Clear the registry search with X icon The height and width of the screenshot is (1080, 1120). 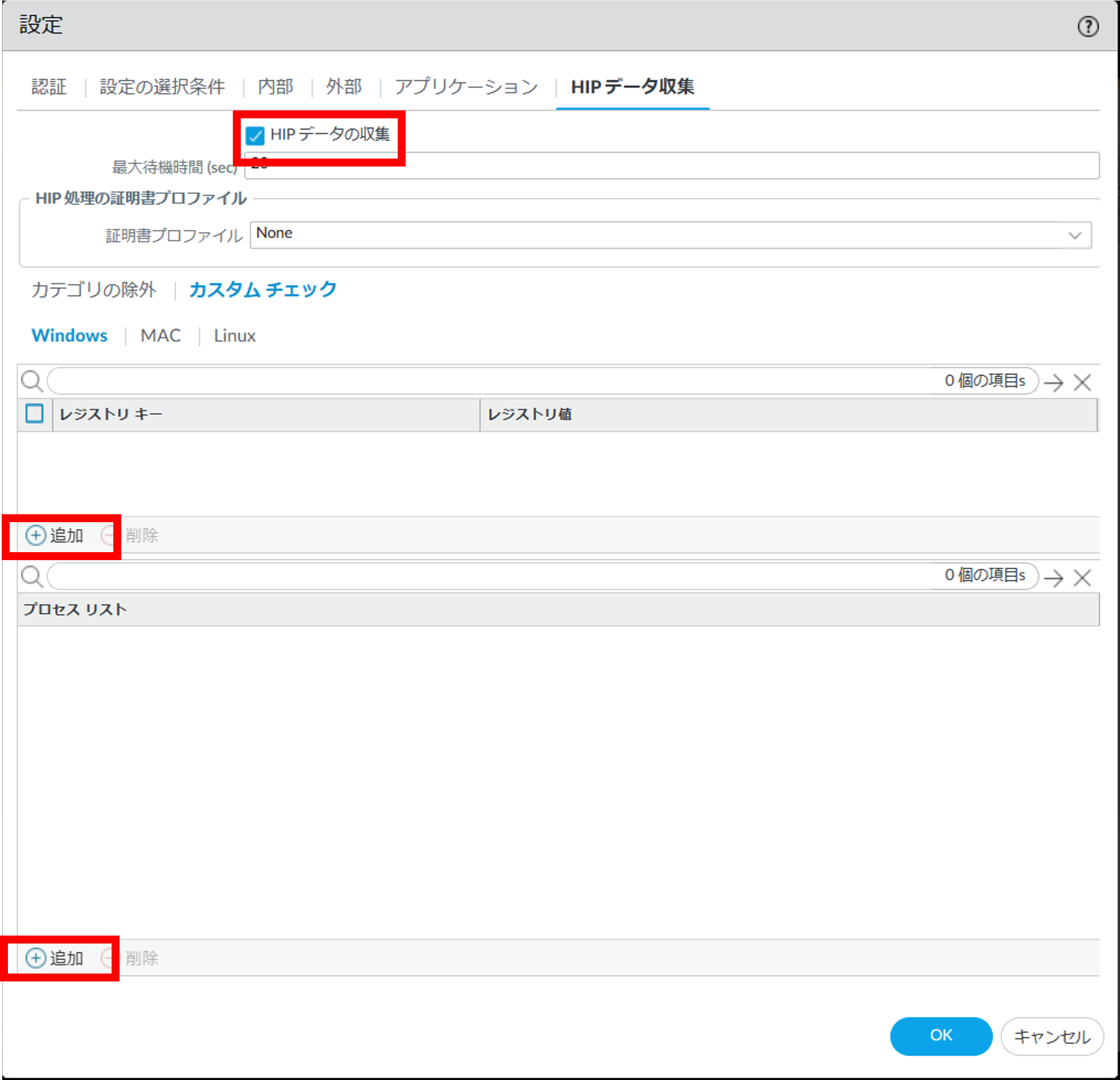[x=1081, y=382]
